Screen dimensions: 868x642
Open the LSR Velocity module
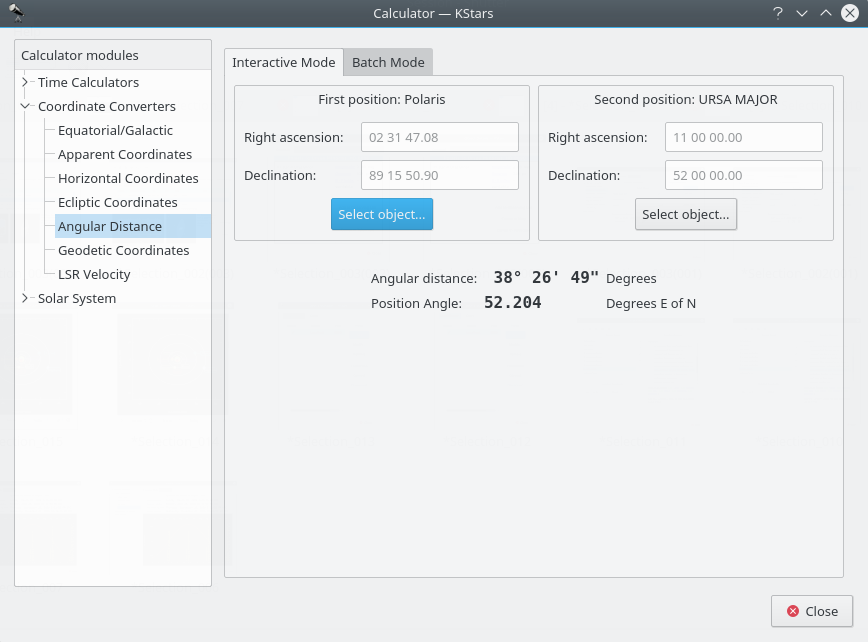coord(94,274)
